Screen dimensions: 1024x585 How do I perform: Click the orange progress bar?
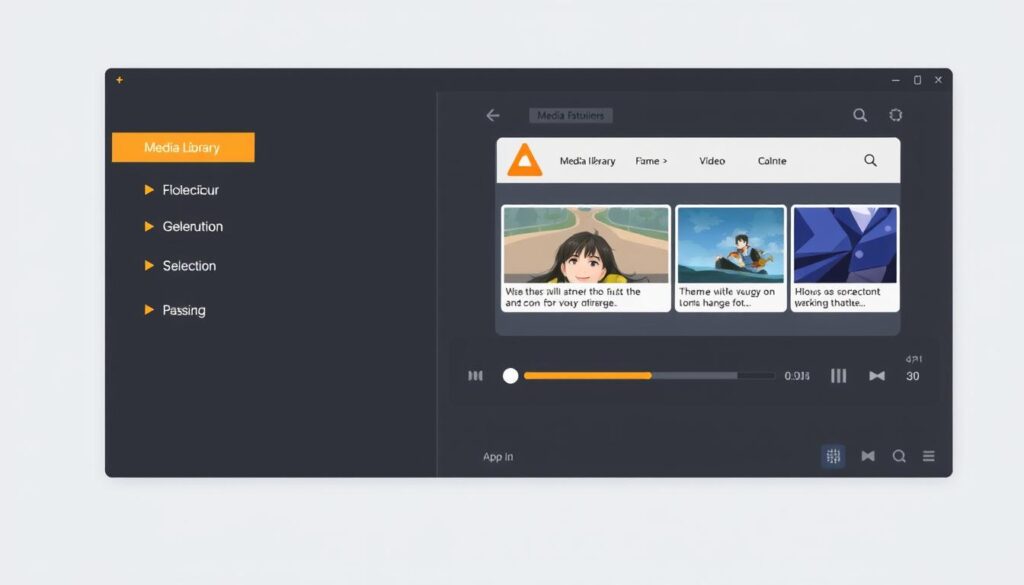point(588,375)
